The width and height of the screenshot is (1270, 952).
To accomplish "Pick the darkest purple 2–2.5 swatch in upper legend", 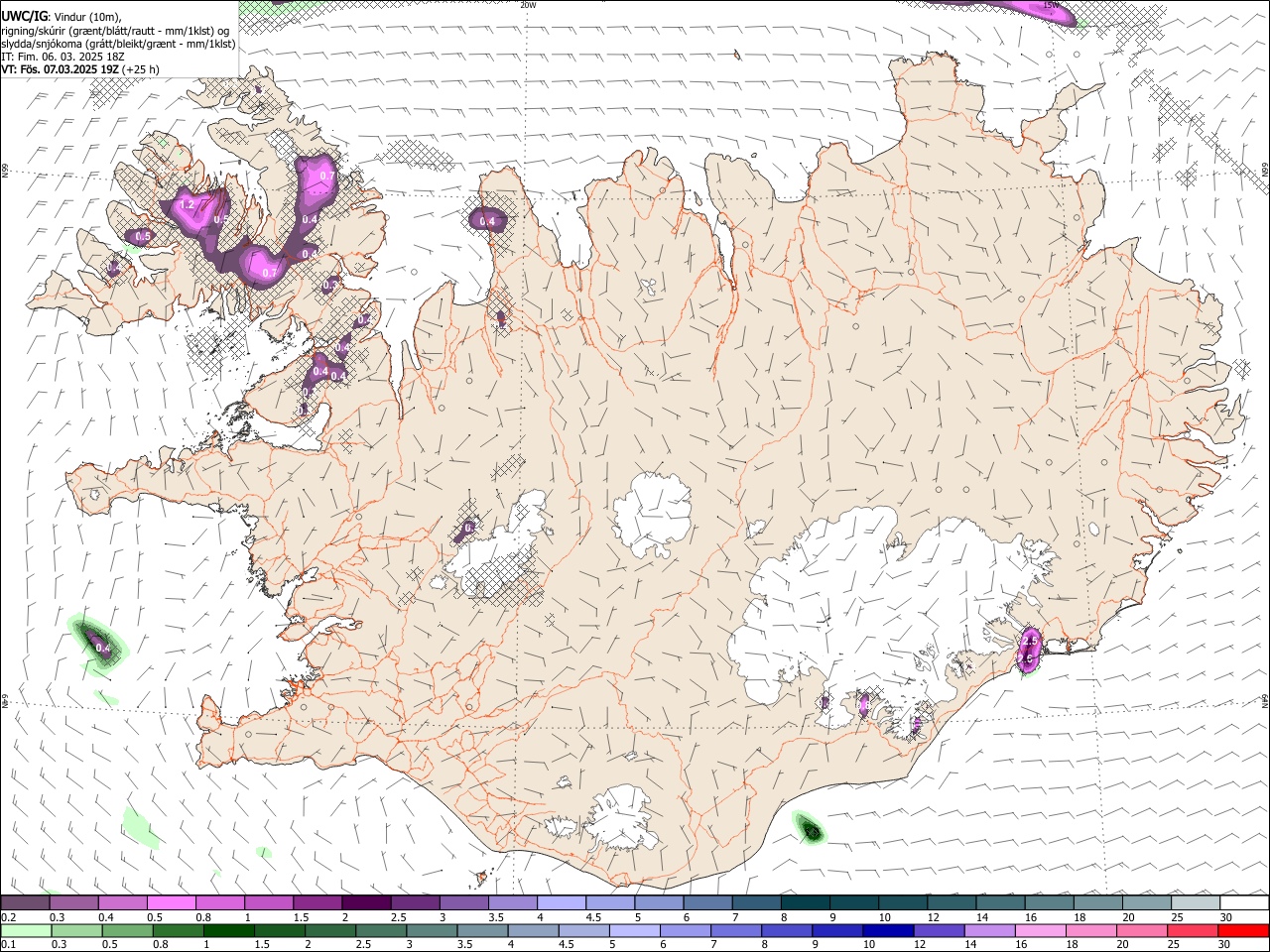I will point(366,902).
